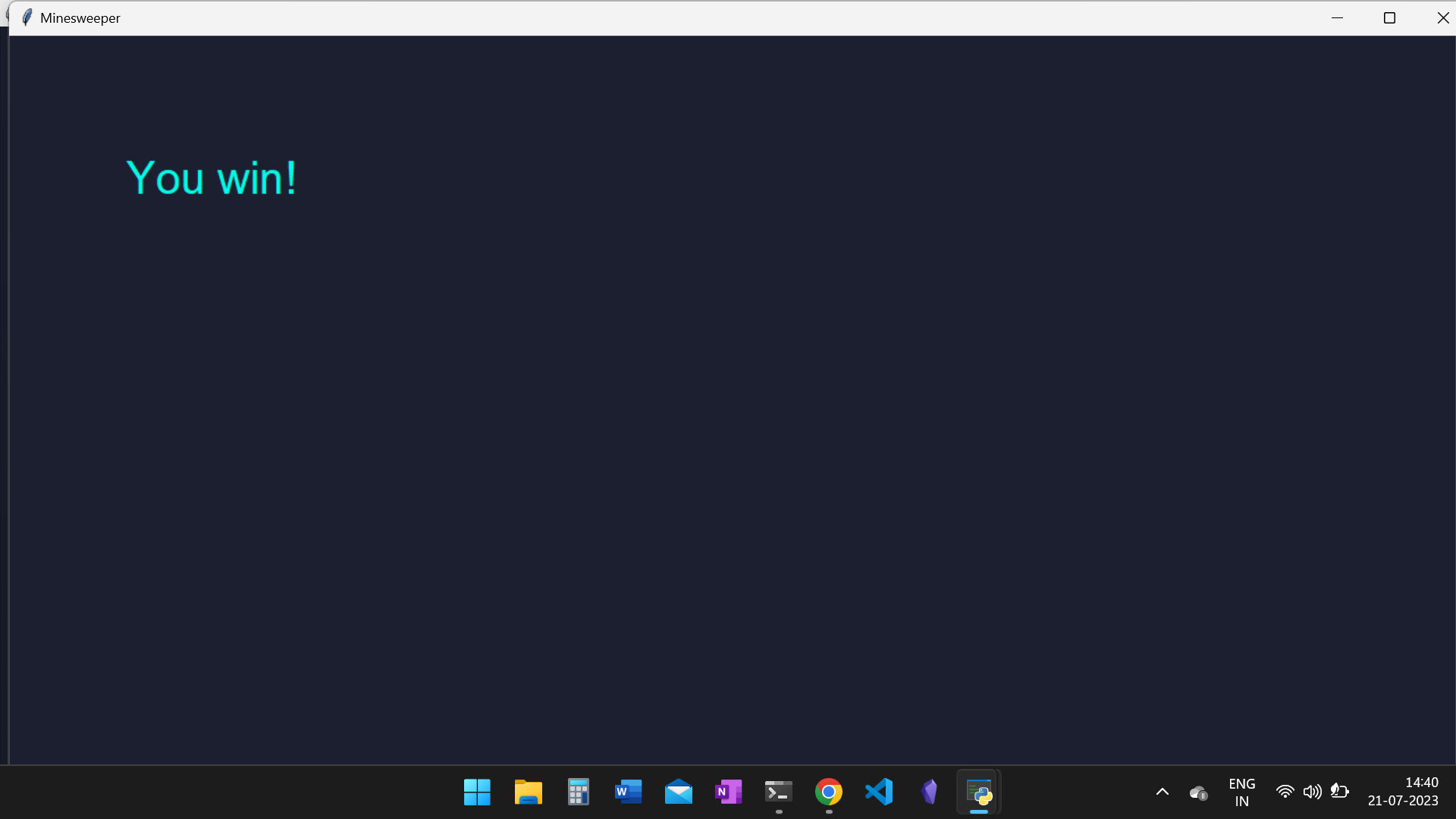The height and width of the screenshot is (819, 1456).
Task: Open File Explorer from the taskbar
Action: point(528,792)
